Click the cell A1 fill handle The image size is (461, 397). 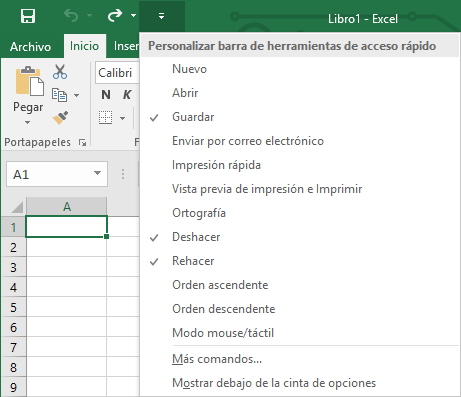point(106,236)
